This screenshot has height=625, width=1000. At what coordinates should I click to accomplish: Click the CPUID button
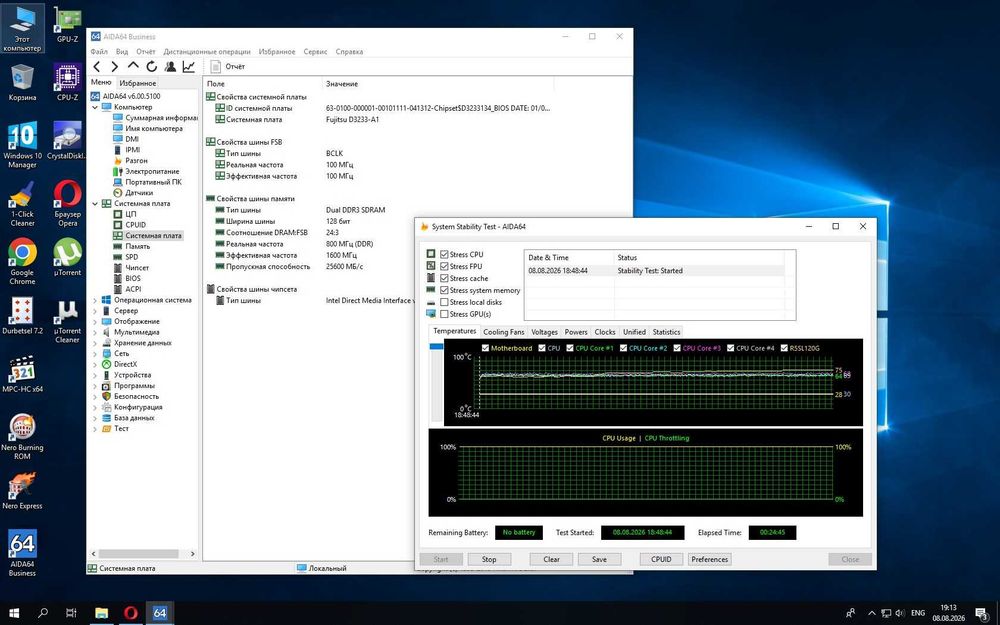[661, 559]
